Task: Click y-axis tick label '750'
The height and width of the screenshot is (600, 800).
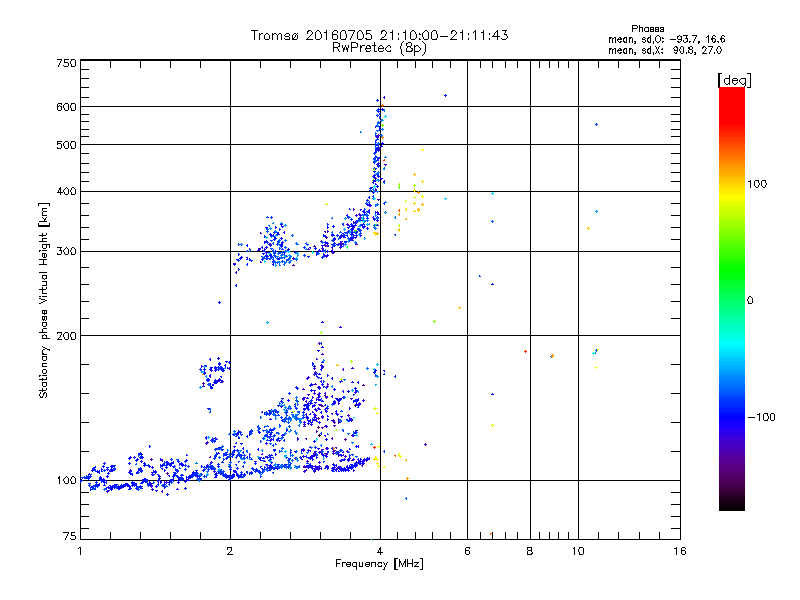Action: click(x=66, y=63)
